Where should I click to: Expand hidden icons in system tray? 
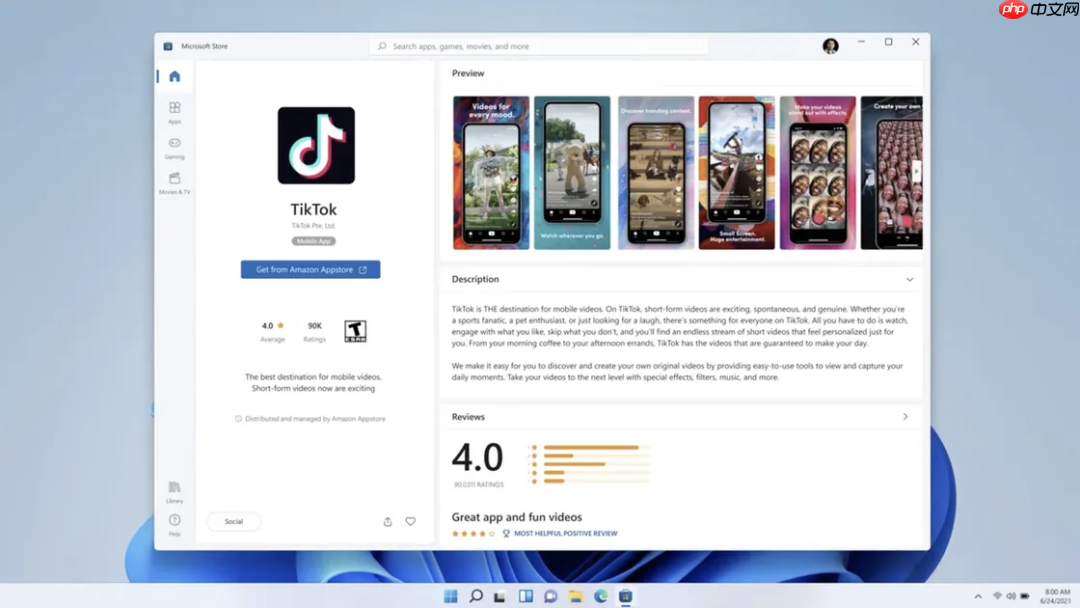978,595
